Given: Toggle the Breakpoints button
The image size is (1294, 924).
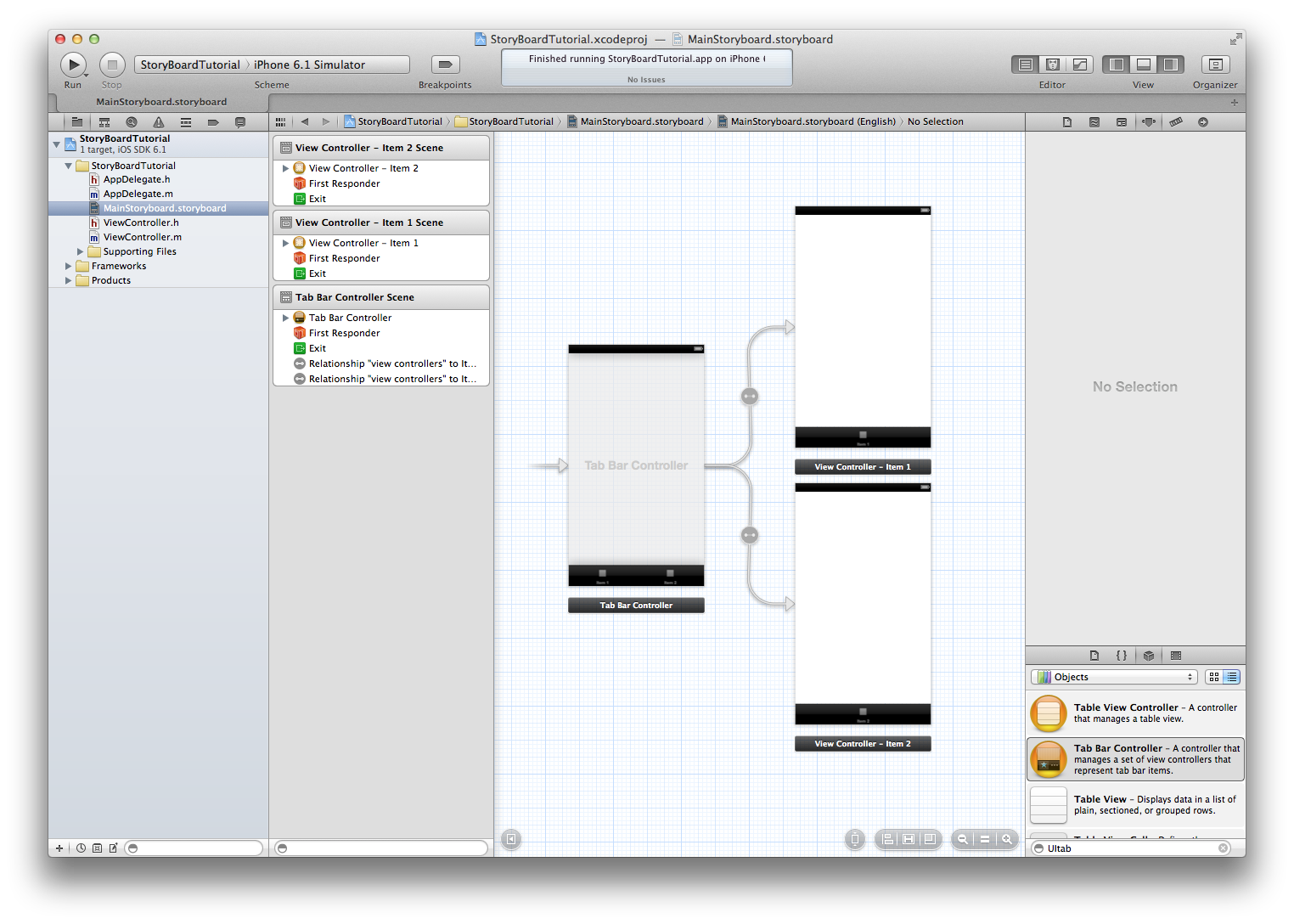Looking at the screenshot, I should coord(445,65).
